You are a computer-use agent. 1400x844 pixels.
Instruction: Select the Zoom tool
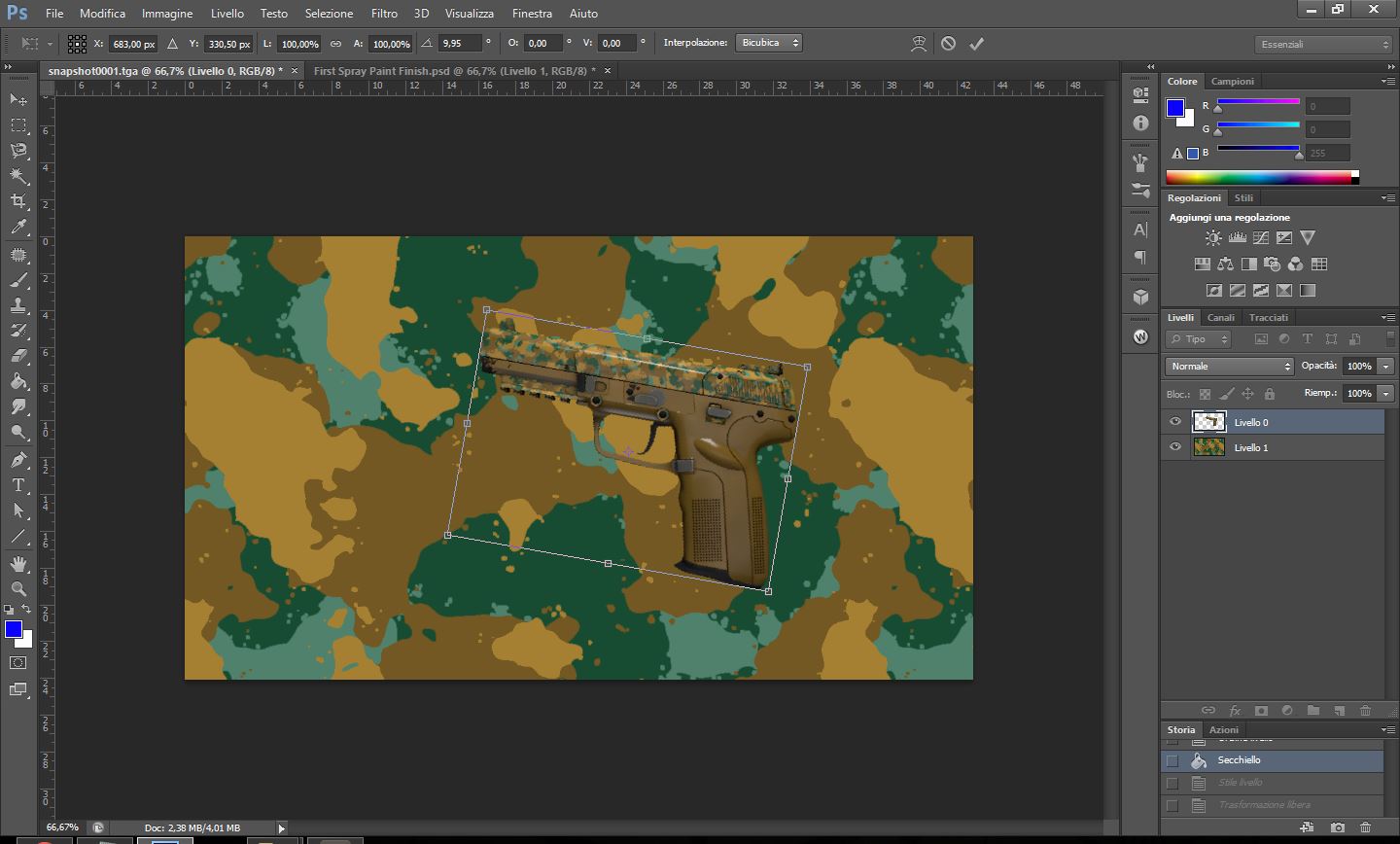pos(18,589)
